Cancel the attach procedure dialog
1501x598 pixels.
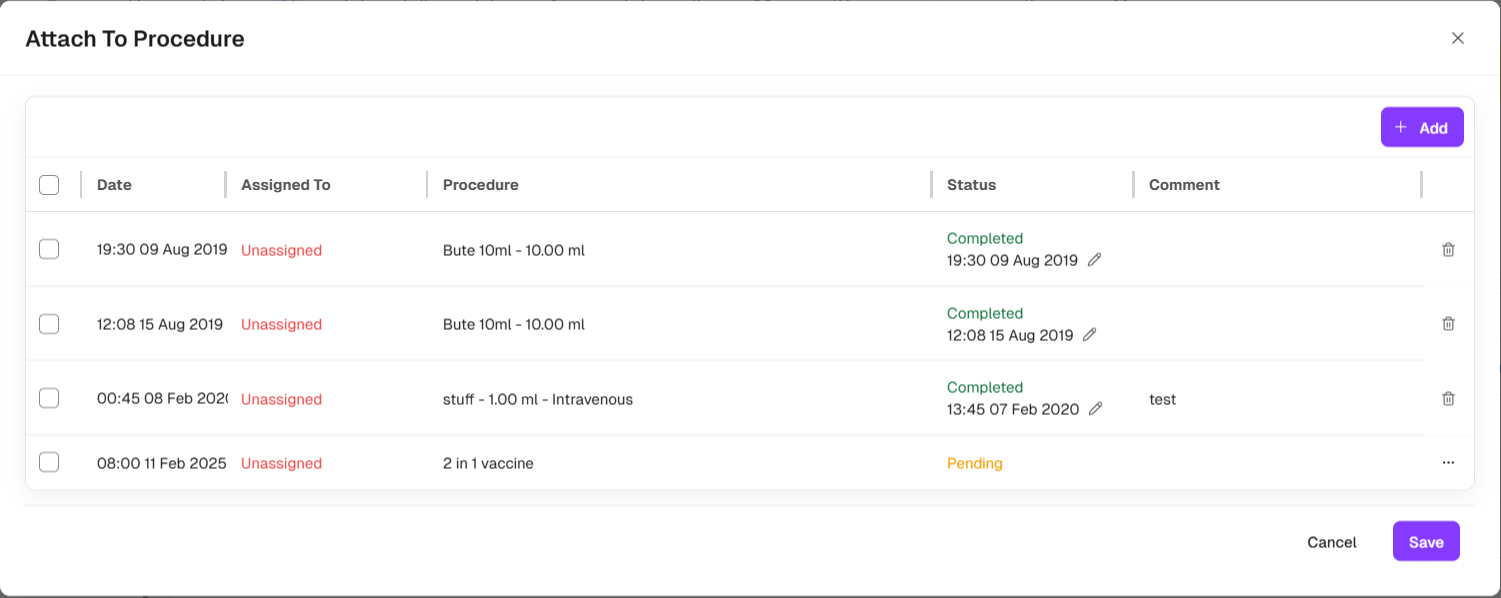(x=1331, y=542)
